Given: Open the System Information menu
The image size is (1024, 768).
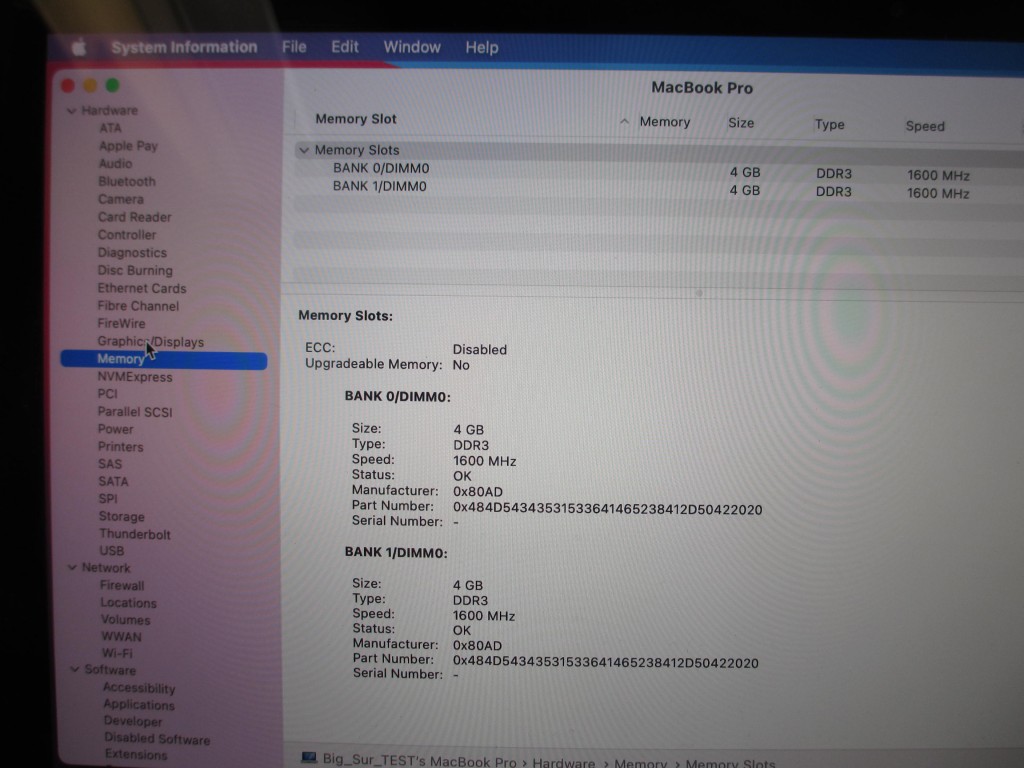Looking at the screenshot, I should [184, 47].
